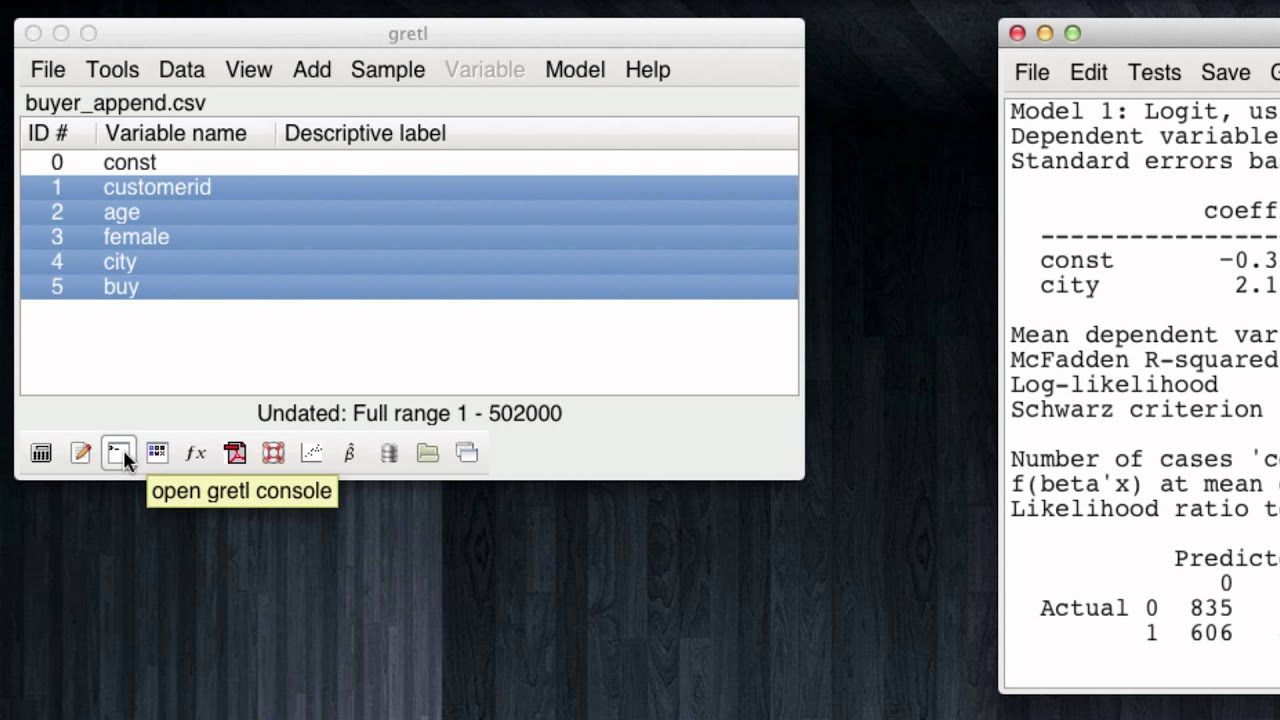Open the Model menu

575,70
